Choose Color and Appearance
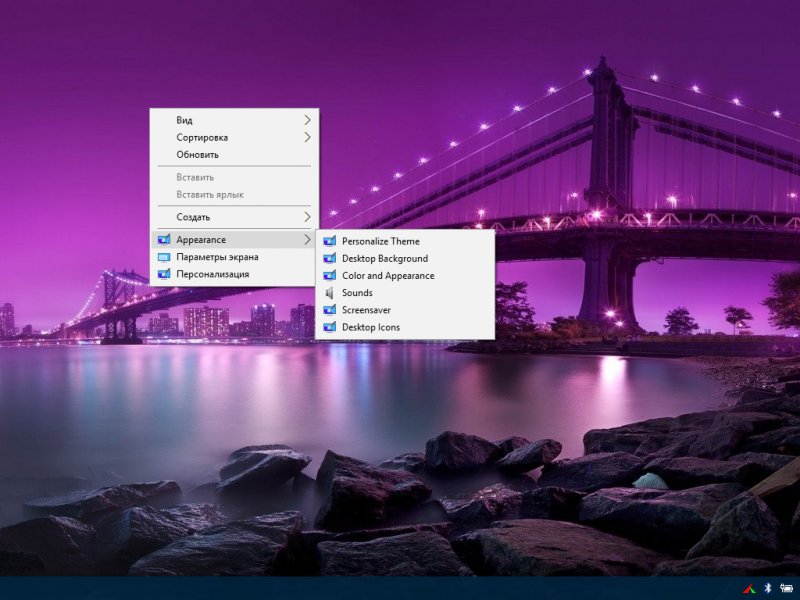Viewport: 800px width, 600px height. 405,276
